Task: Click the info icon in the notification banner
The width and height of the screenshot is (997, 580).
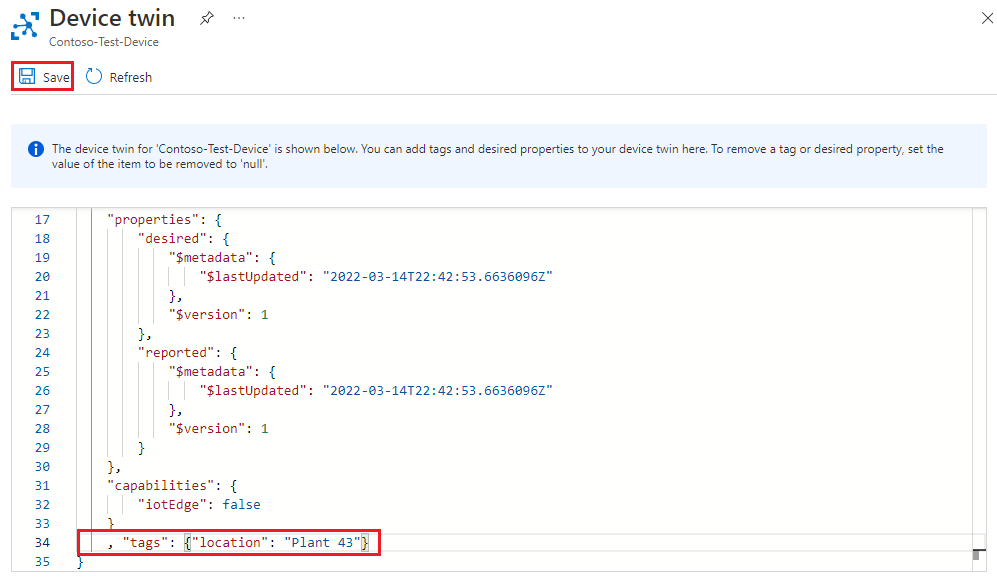Action: click(36, 148)
